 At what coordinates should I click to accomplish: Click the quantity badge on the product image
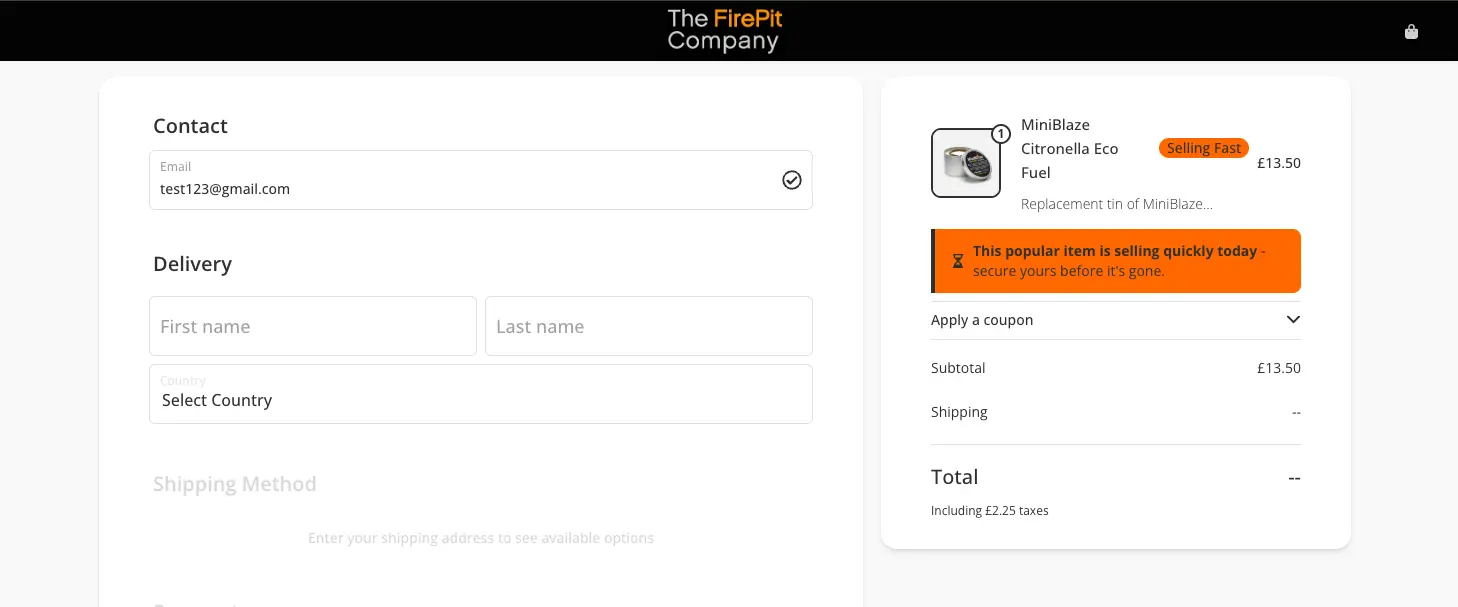[1000, 132]
